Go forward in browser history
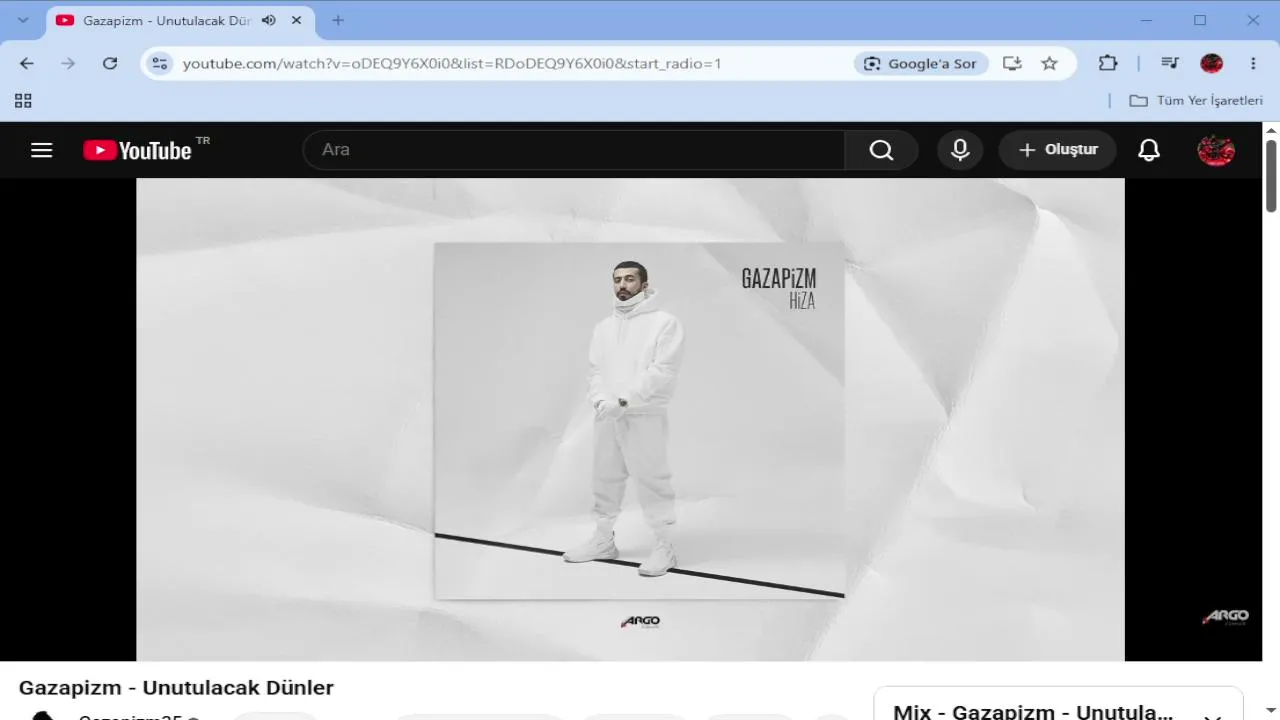 tap(68, 63)
